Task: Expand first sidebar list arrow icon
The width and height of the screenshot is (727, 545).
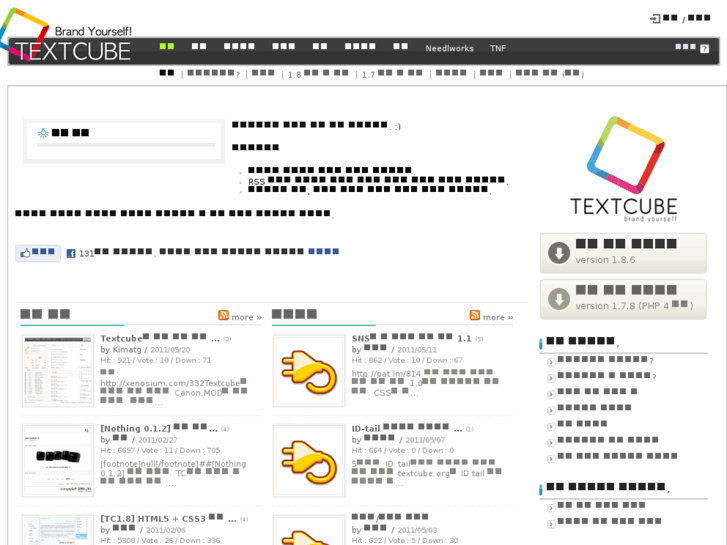Action: pos(551,362)
